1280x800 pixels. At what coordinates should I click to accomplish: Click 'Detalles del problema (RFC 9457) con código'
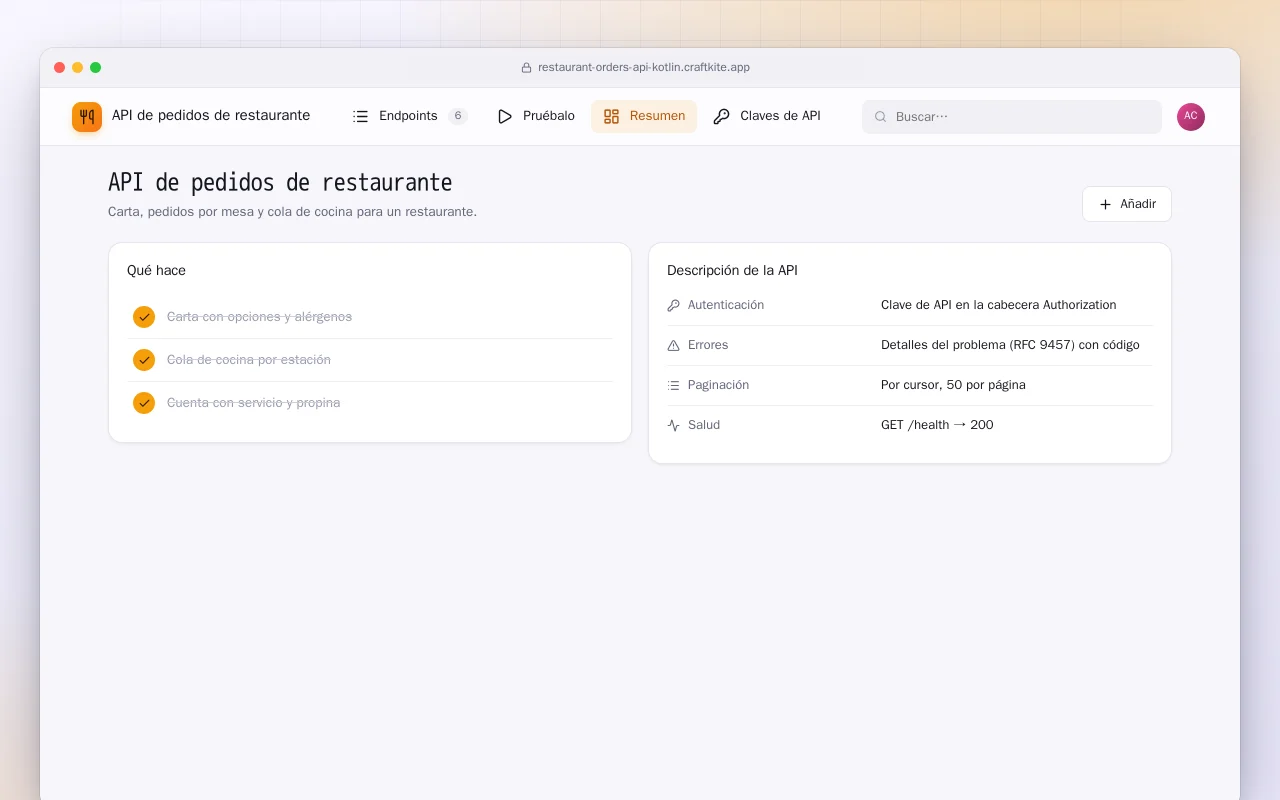point(1010,345)
